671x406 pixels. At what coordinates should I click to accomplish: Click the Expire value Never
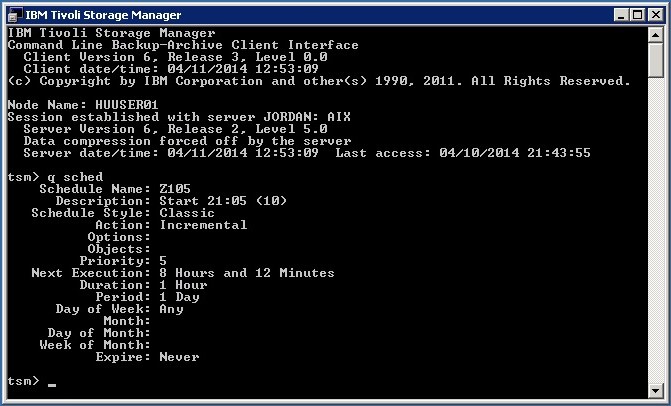point(179,357)
